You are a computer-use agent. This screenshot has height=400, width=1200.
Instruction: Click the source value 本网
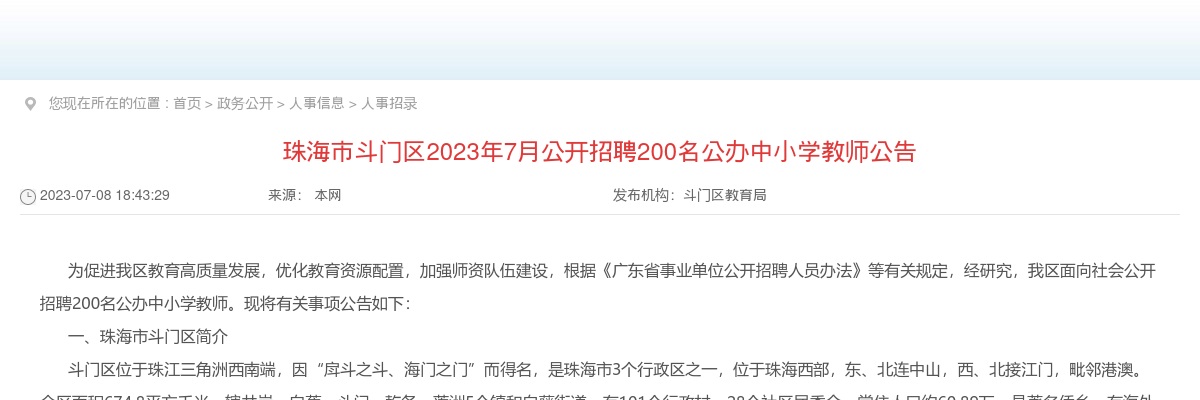pyautogui.click(x=328, y=195)
